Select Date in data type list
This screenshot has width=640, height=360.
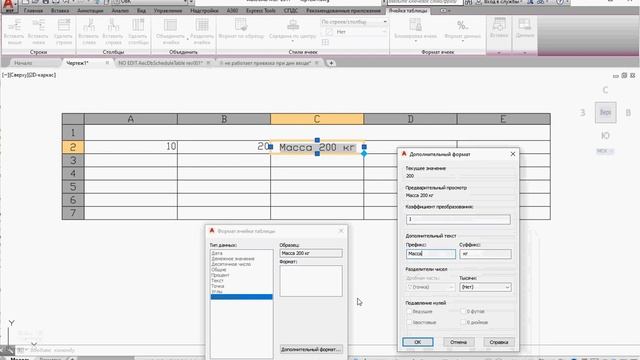click(x=217, y=253)
